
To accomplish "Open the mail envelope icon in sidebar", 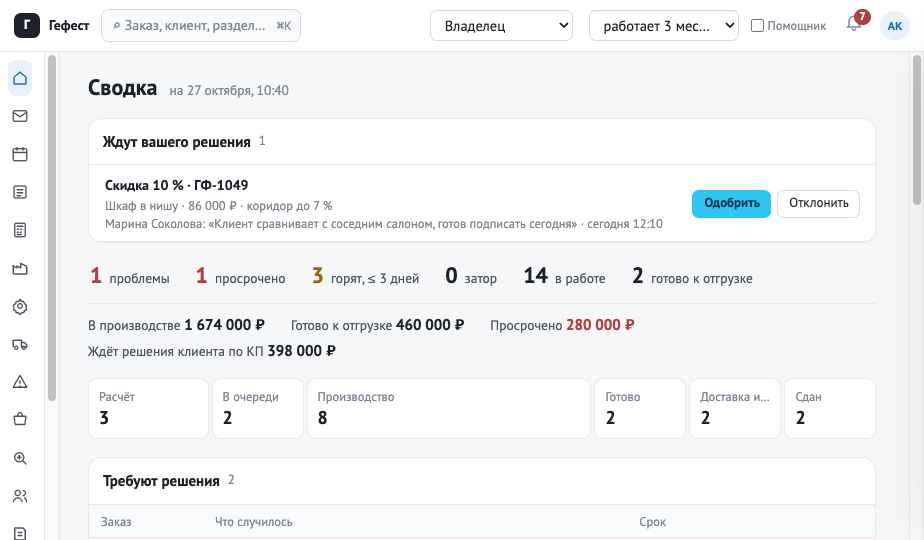I will (20, 116).
